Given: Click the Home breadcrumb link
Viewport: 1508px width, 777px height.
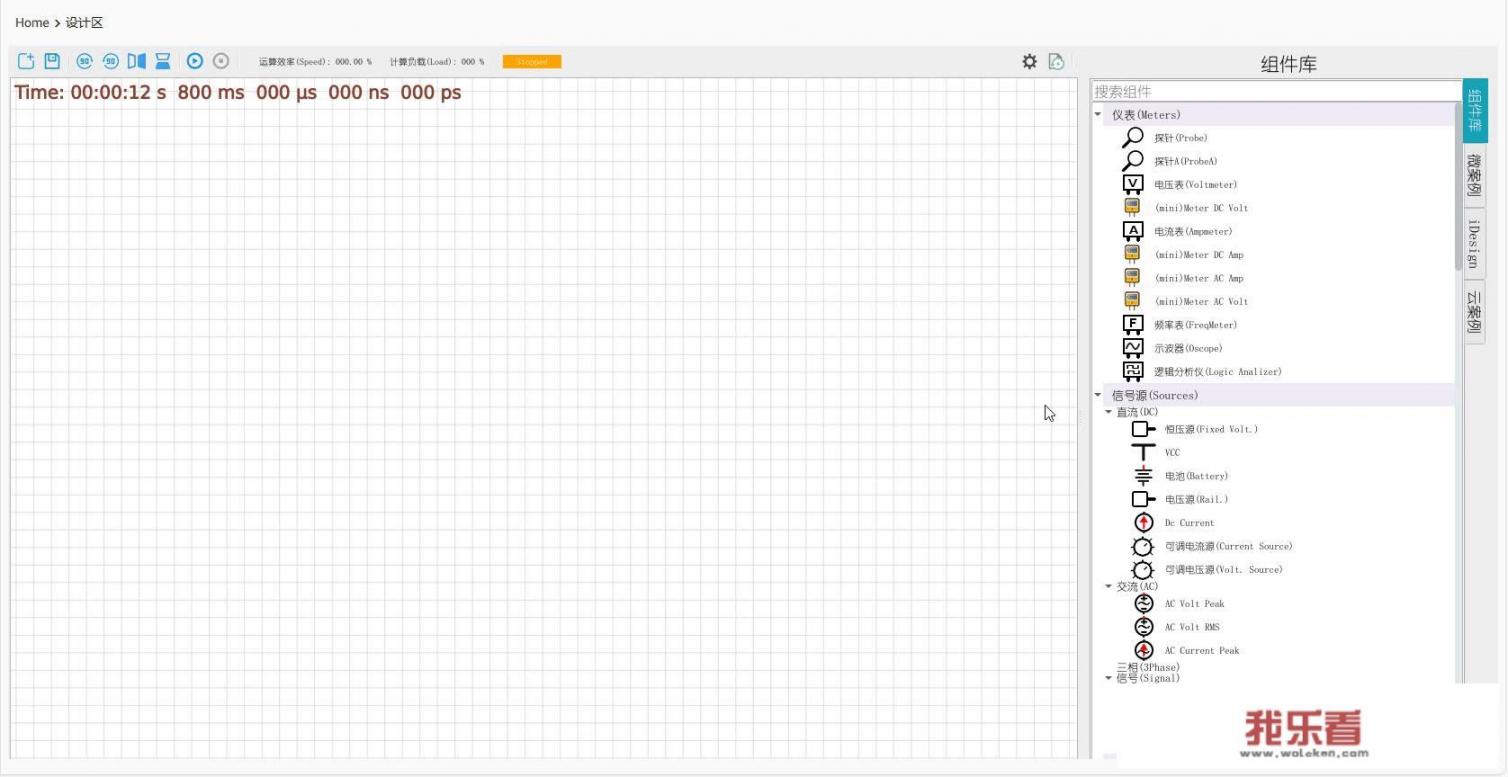Looking at the screenshot, I should (x=32, y=22).
